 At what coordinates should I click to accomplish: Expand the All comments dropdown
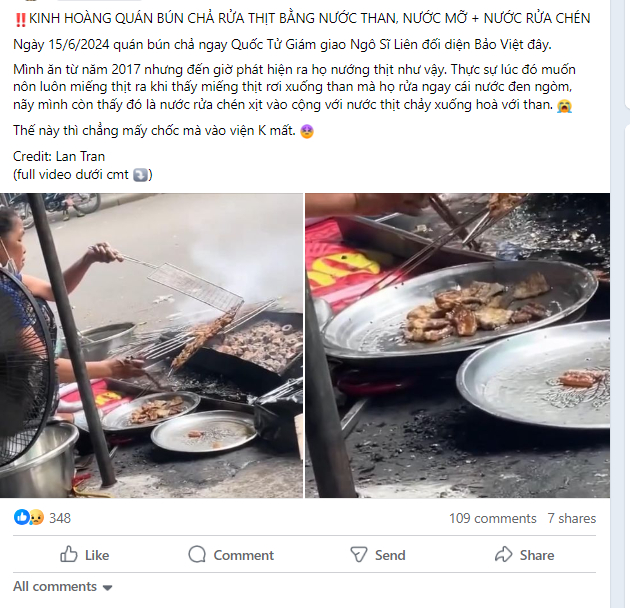[62, 587]
